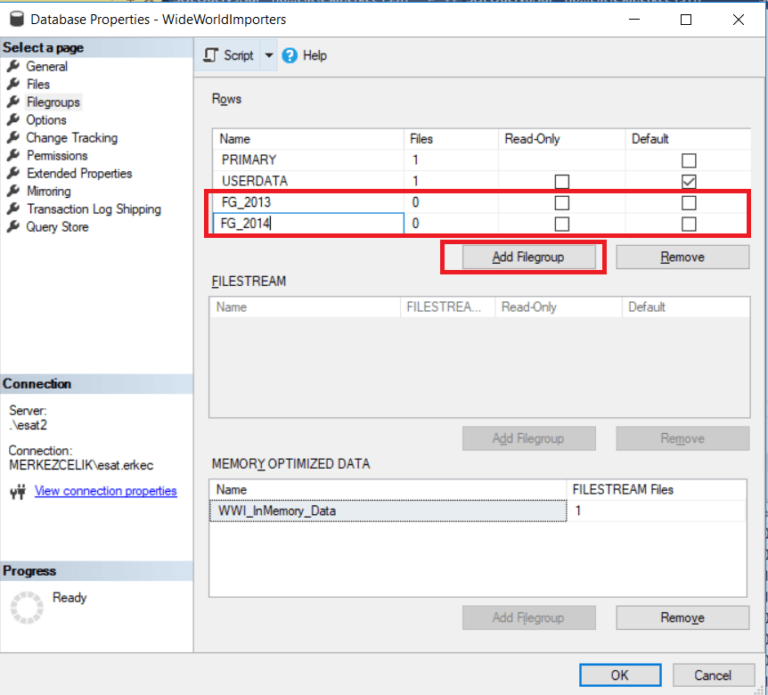Click the wrench icon beside Options
Screen dimensions: 768x695
[x=13, y=120]
